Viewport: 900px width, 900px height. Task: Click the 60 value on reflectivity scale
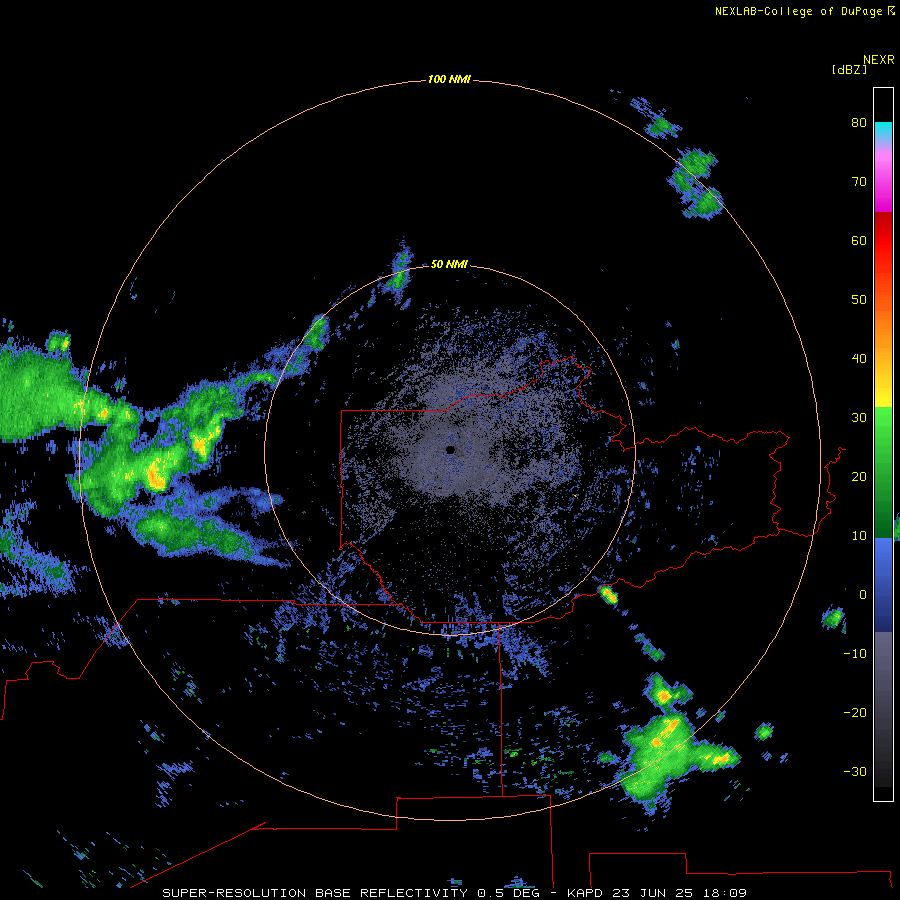point(859,240)
